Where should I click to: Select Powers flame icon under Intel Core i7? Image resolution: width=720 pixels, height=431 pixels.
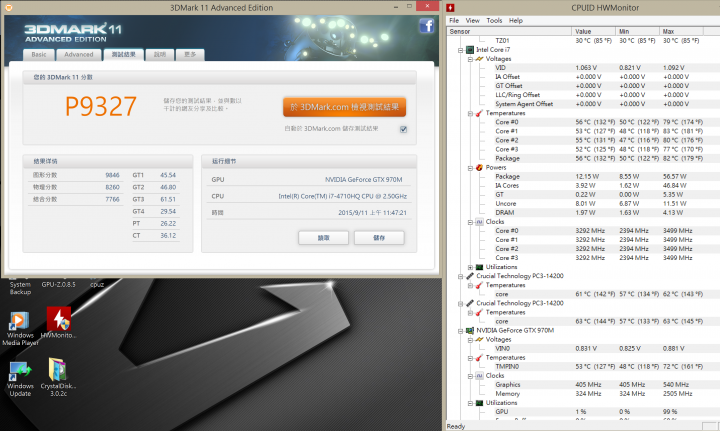(x=479, y=168)
